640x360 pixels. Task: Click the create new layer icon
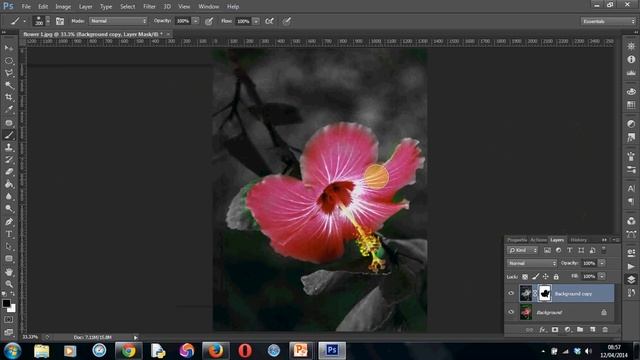click(x=592, y=329)
